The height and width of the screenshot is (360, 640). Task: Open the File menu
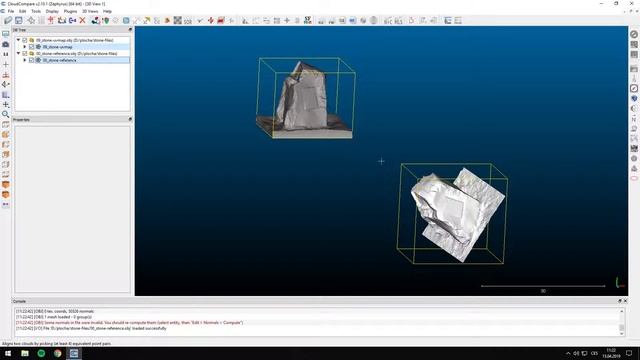click(11, 11)
